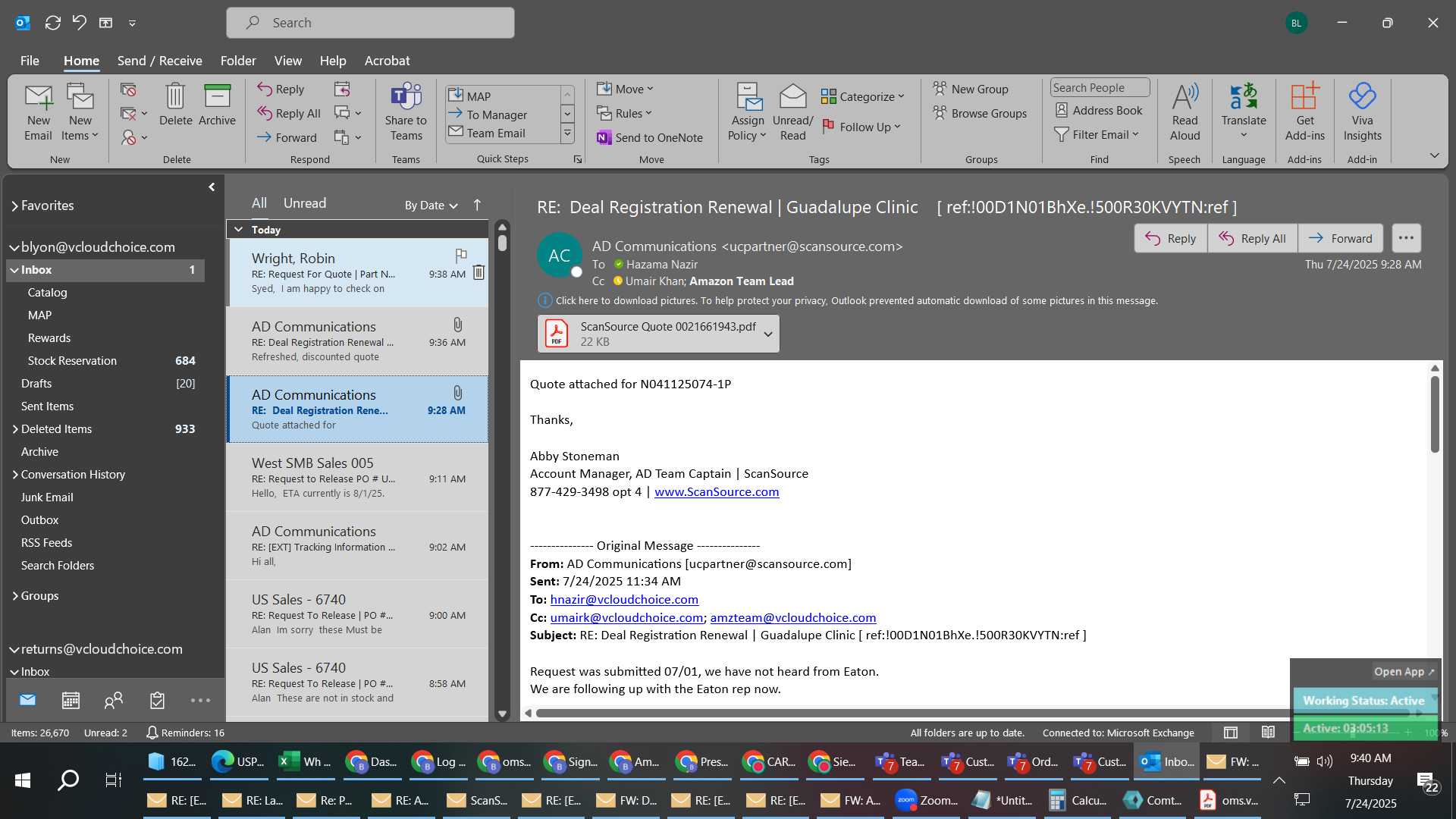Screen dimensions: 1456x819
Task: Delete Wright, Robin message via trash icon
Action: tap(479, 272)
